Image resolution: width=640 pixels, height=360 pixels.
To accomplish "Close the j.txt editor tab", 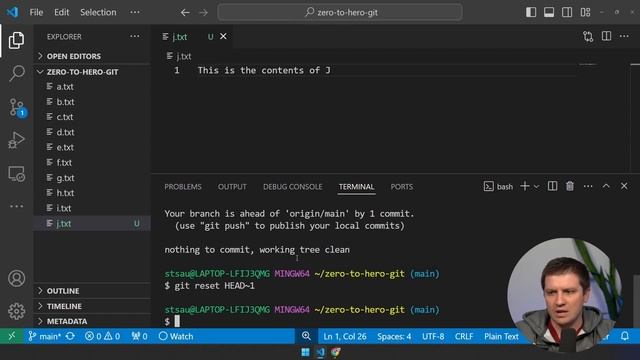I will (x=223, y=36).
